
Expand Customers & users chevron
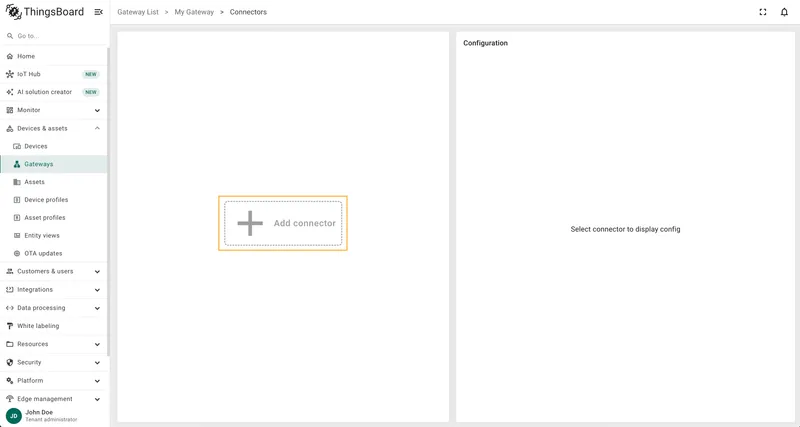[97, 271]
